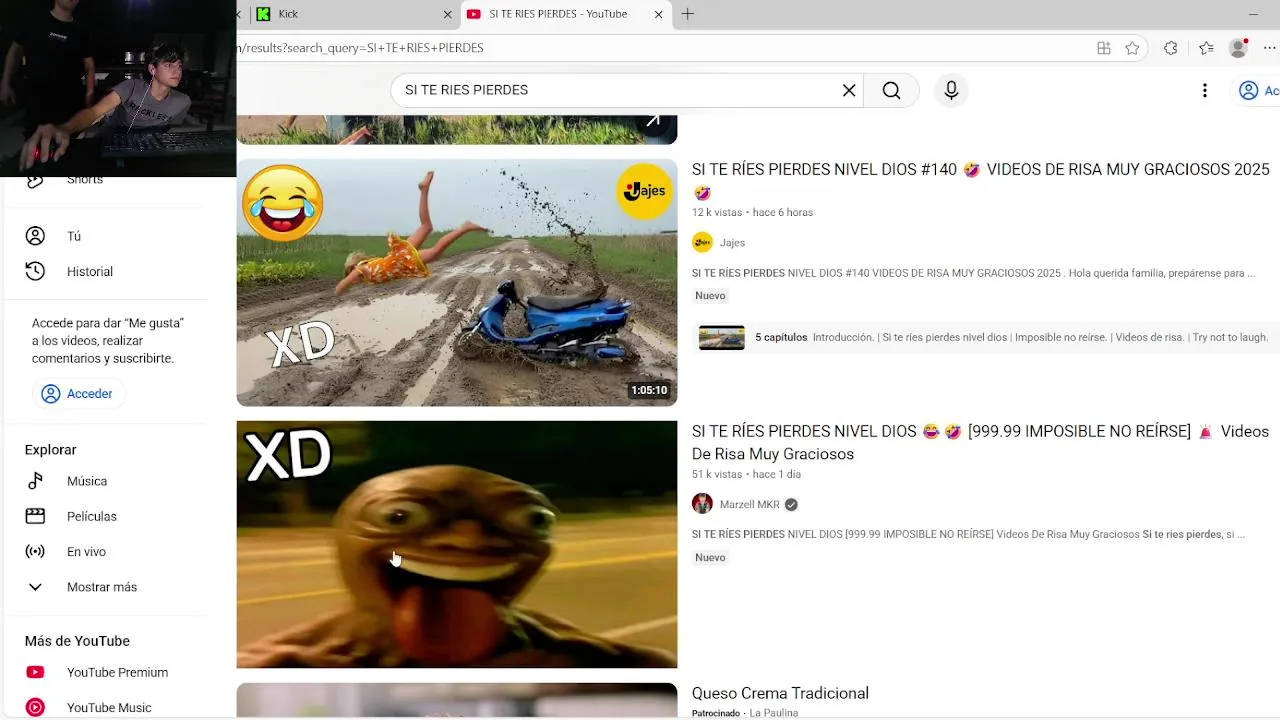Screen dimensions: 1280x720
Task: Click La Paulina advertiser name
Action: [x=774, y=713]
